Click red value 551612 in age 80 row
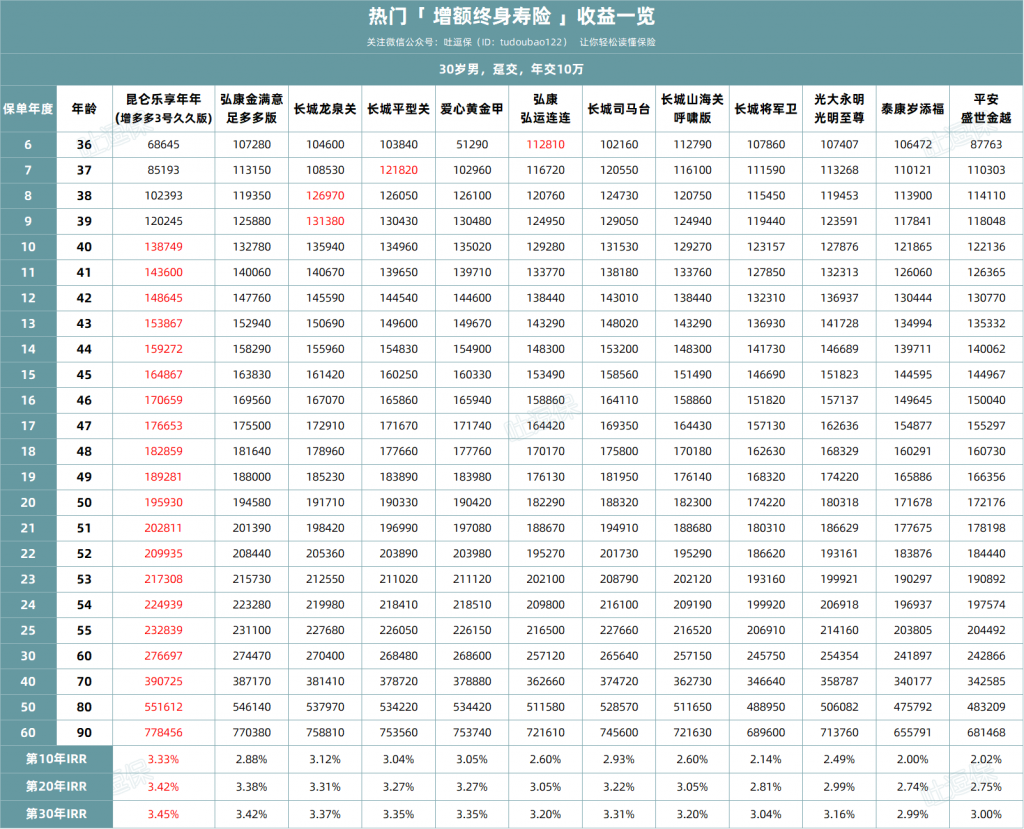The image size is (1024, 829). [163, 707]
